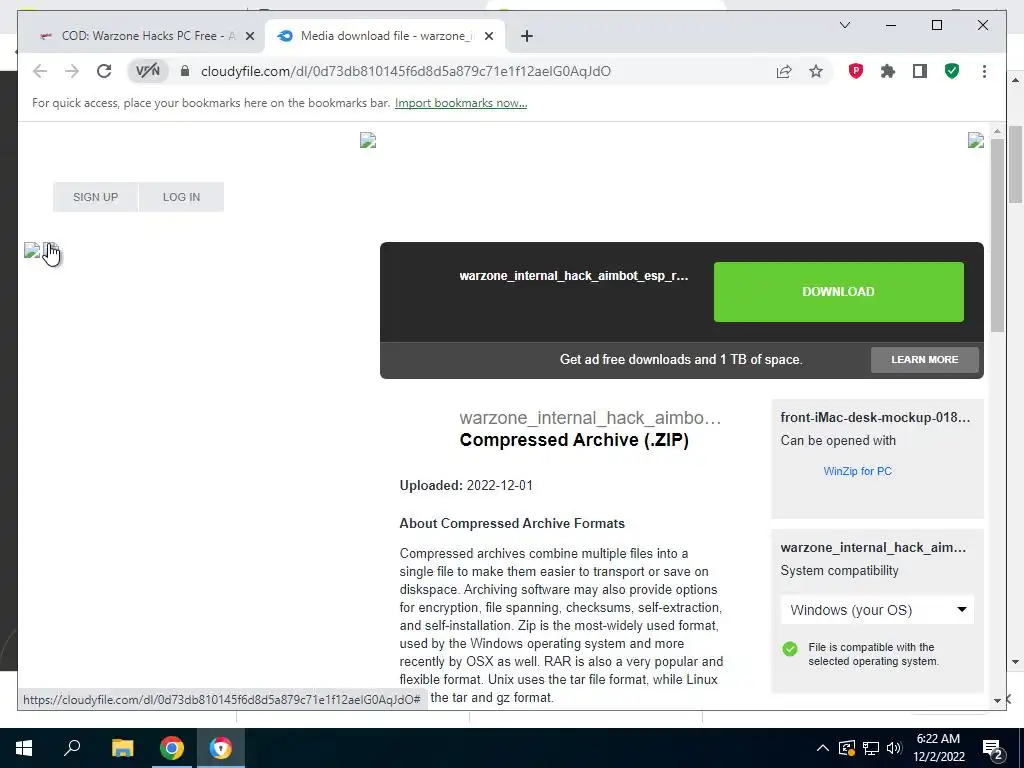1024x768 pixels.
Task: Click the green compatibility check icon
Action: pos(790,649)
